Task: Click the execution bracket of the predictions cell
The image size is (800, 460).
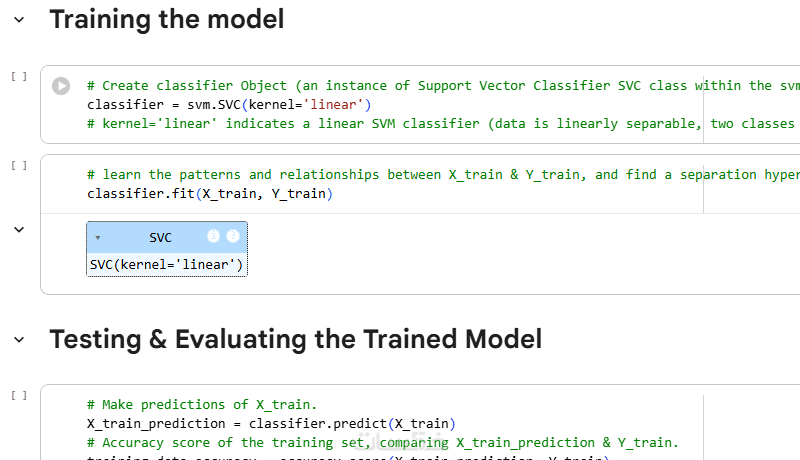Action: tap(18, 396)
